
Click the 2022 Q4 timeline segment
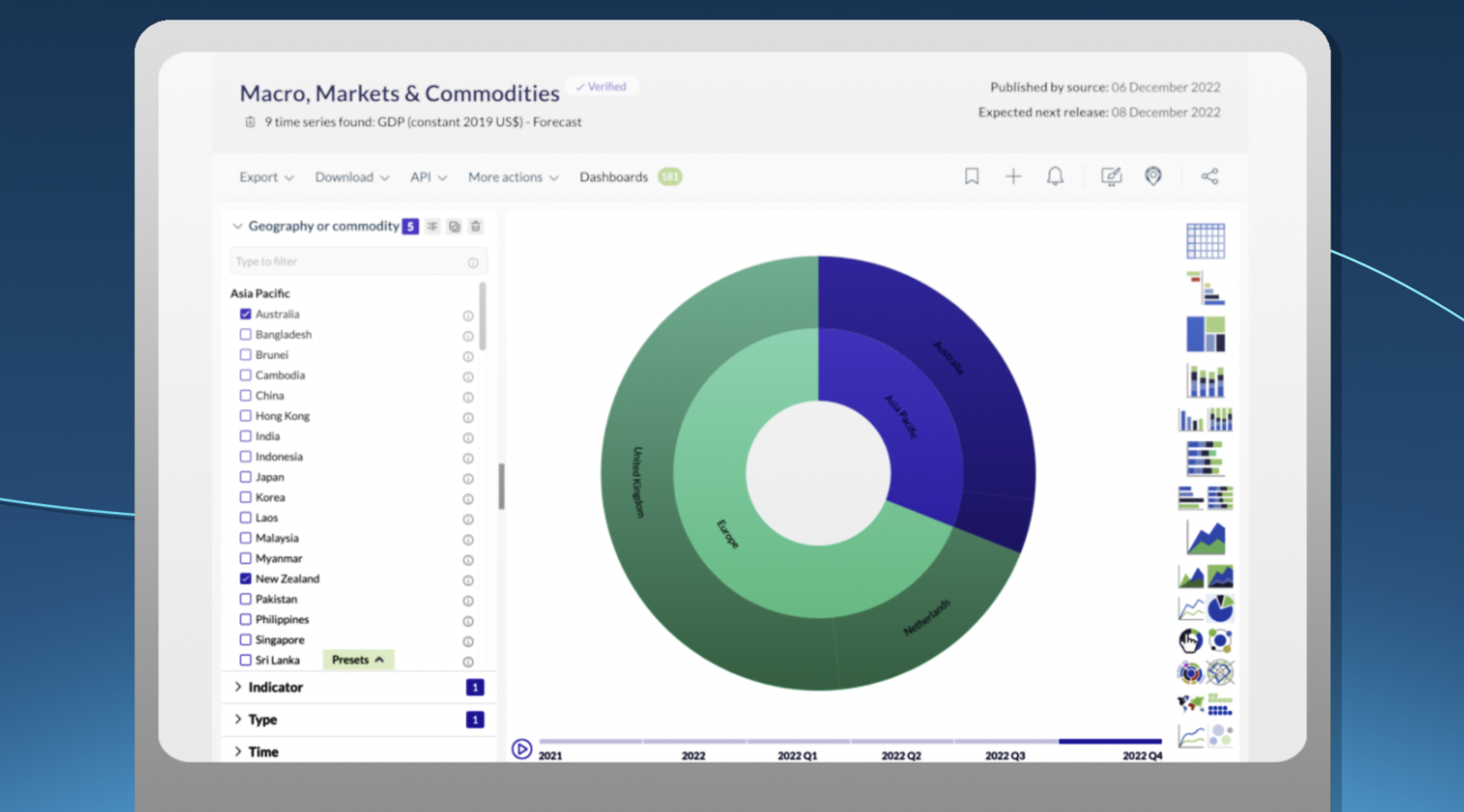(1110, 741)
